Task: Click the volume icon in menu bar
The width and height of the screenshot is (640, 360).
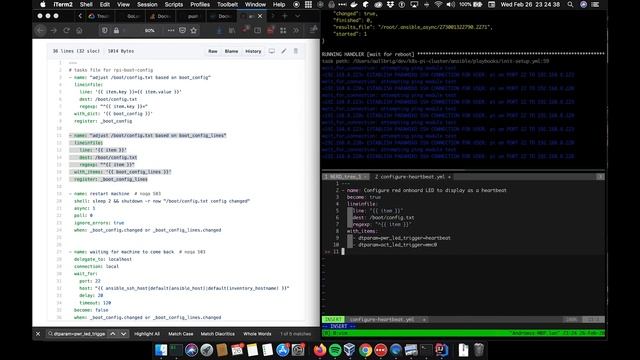Action: coord(451,4)
